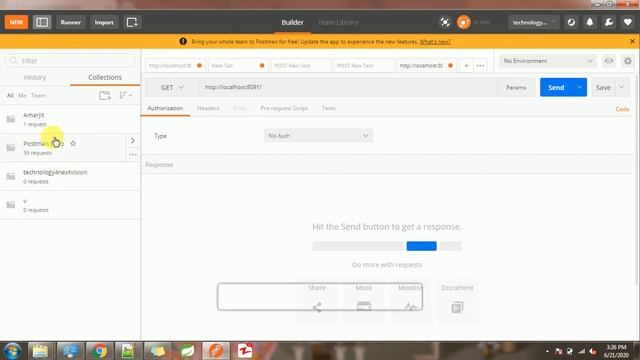The width and height of the screenshot is (640, 360).
Task: Open the Amarjit collection
Action: [x=70, y=119]
